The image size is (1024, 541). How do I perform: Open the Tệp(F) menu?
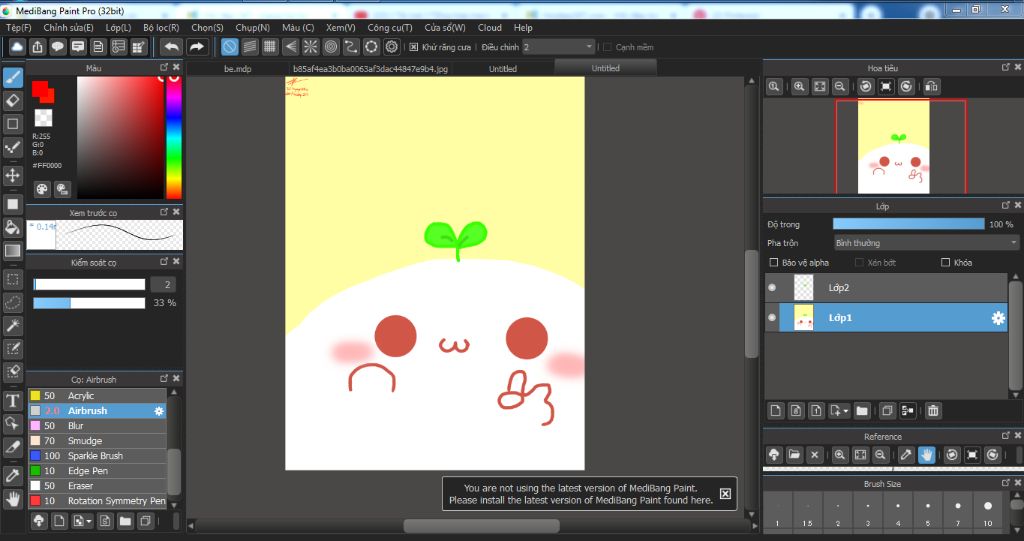coord(18,27)
